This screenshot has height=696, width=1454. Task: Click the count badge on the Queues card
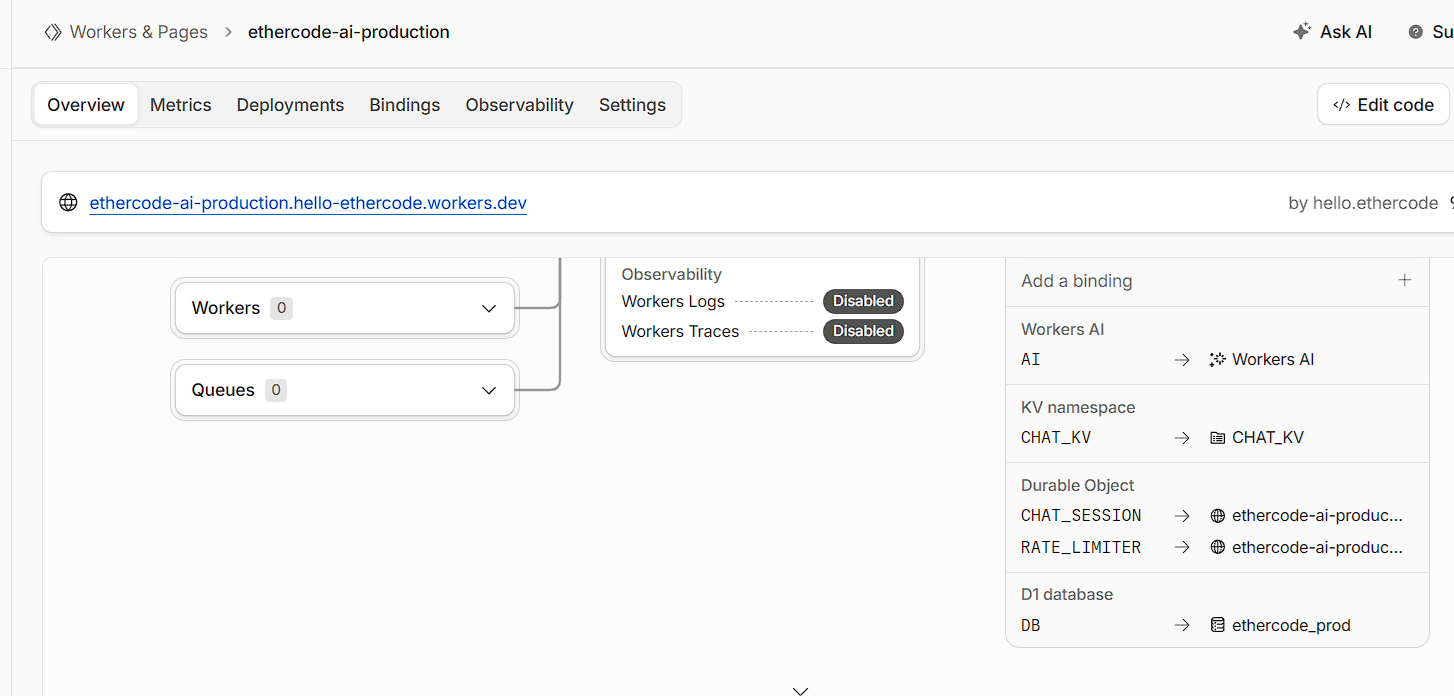pyautogui.click(x=276, y=390)
